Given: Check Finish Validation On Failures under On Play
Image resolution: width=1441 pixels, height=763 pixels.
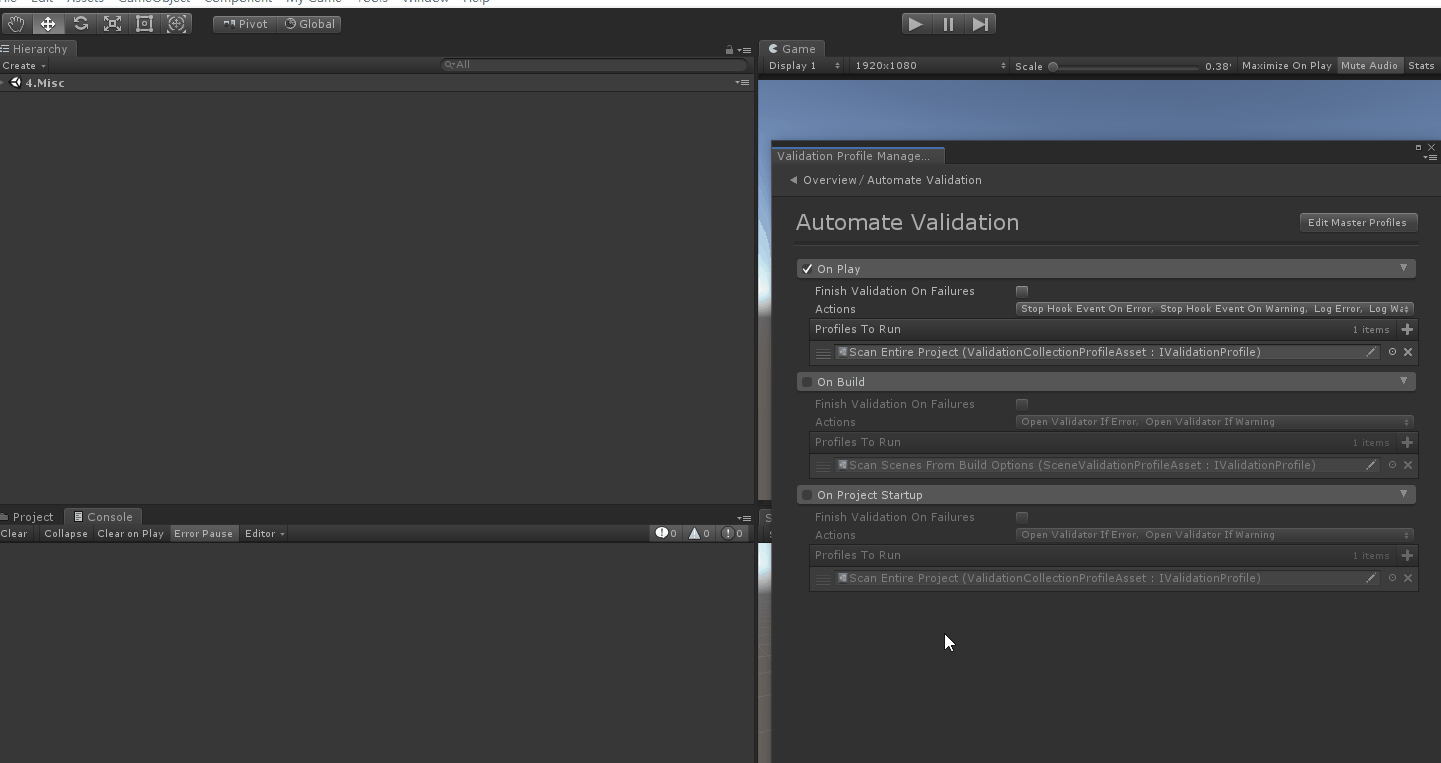Looking at the screenshot, I should coord(1022,291).
